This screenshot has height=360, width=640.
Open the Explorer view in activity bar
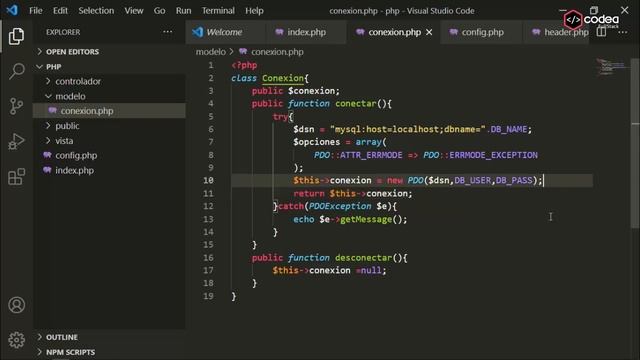[x=16, y=36]
